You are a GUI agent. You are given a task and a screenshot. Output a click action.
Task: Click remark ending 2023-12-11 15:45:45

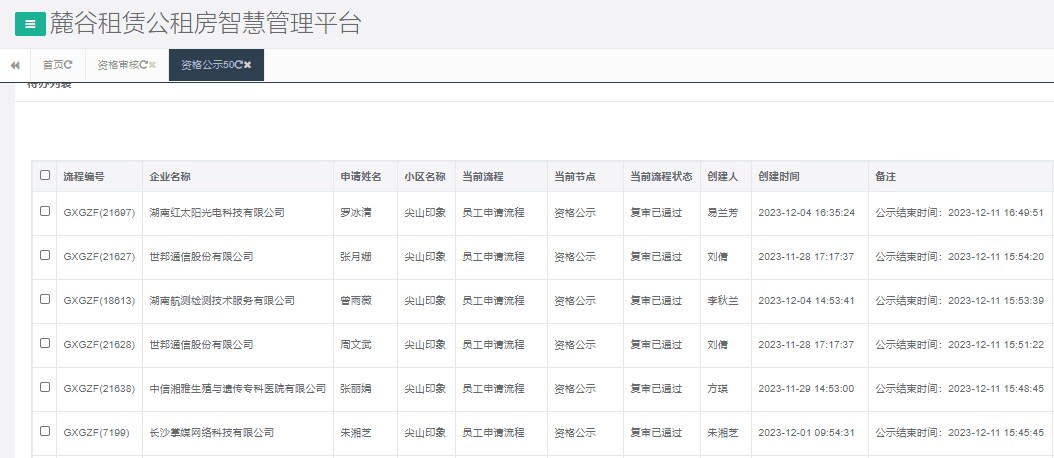[960, 432]
